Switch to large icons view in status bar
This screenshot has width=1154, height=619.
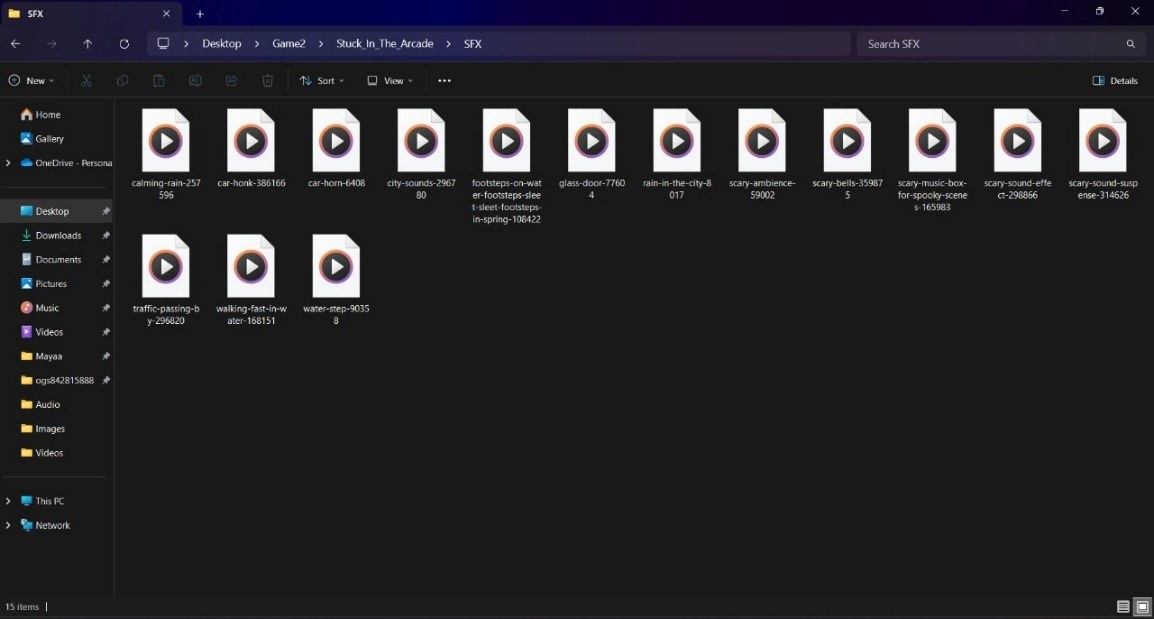[1142, 607]
